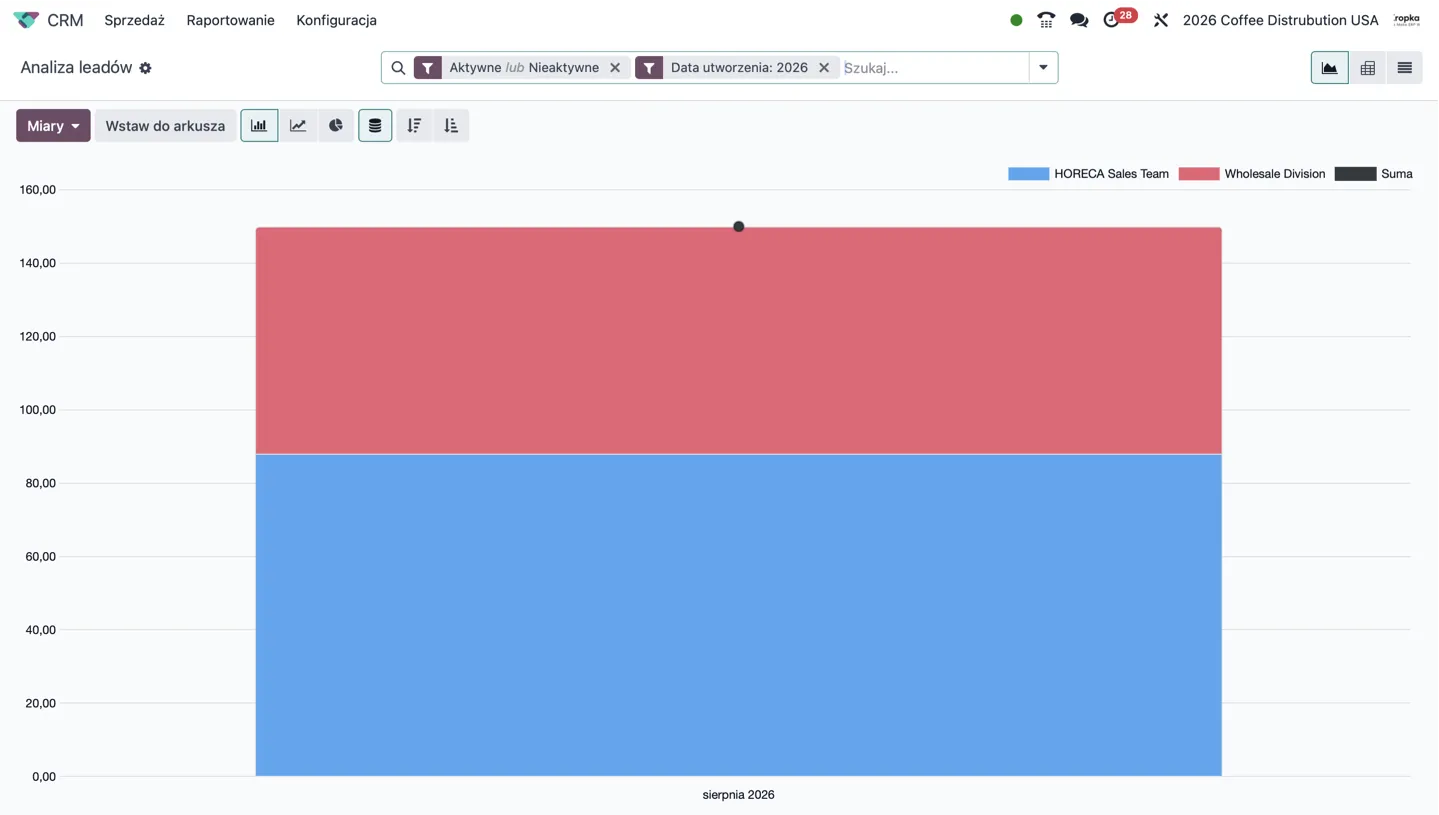
Task: Remove the Data utworzenia: 2026 filter
Action: [x=824, y=68]
